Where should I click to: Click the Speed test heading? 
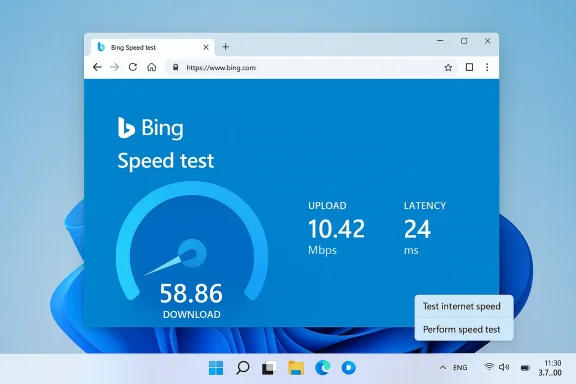click(x=165, y=161)
